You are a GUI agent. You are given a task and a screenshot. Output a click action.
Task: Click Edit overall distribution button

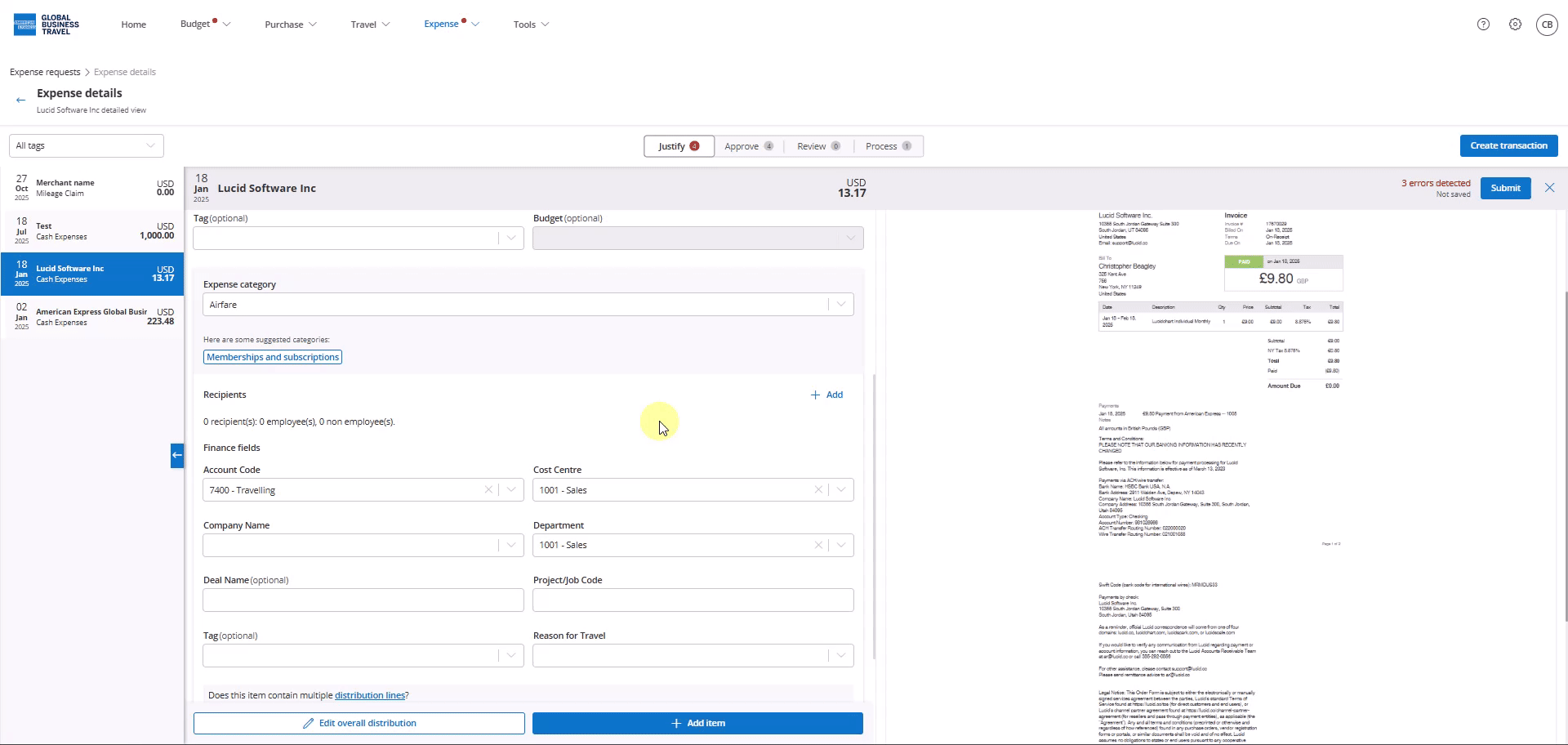coord(359,723)
